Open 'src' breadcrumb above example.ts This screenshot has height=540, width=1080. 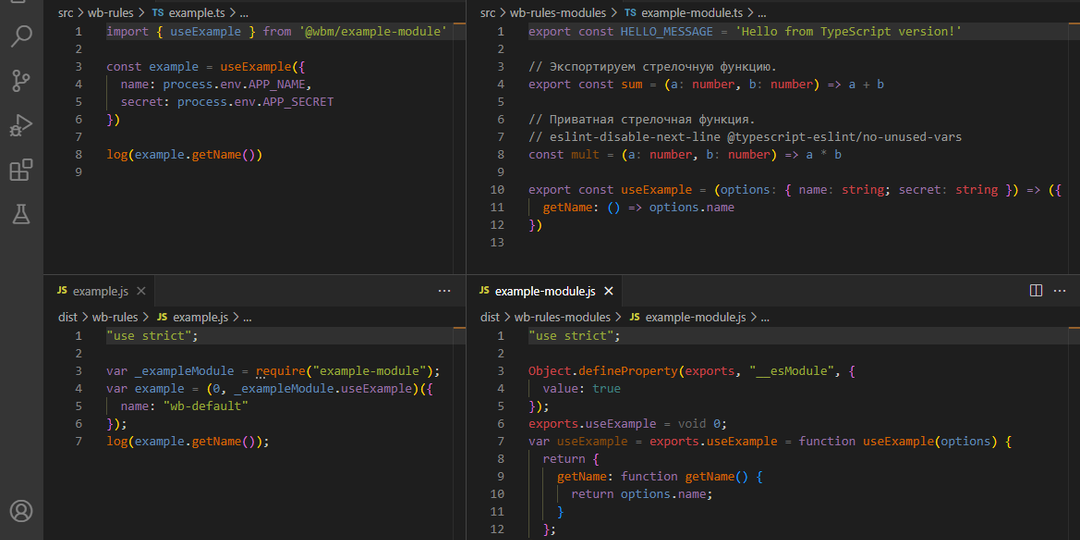pyautogui.click(x=65, y=12)
